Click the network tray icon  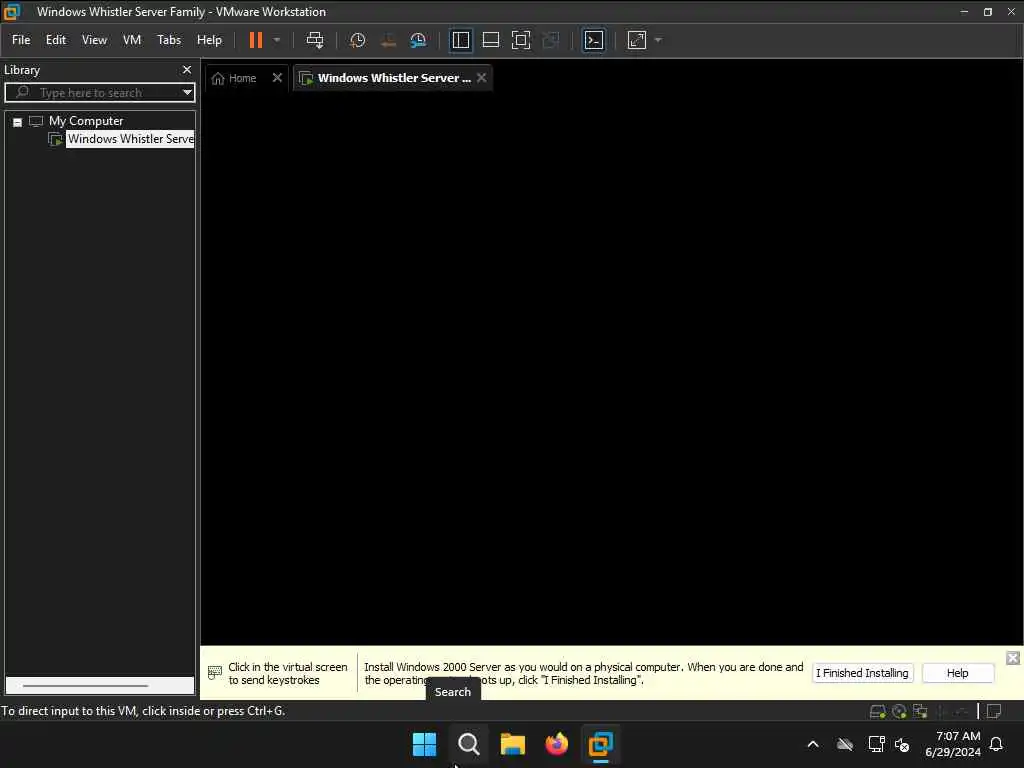pos(876,744)
